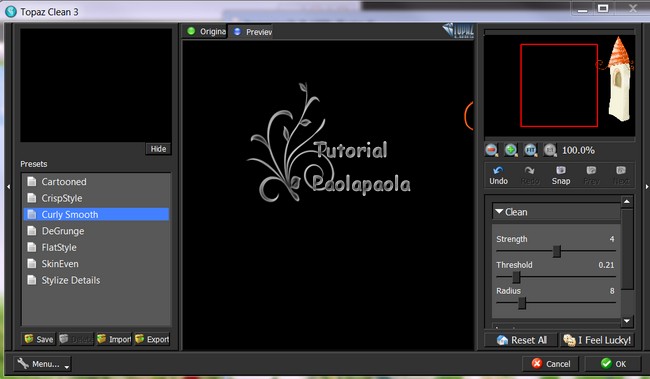Screen dimensions: 650x379
Task: Click the settings panel scroll up arrow
Action: 627,202
